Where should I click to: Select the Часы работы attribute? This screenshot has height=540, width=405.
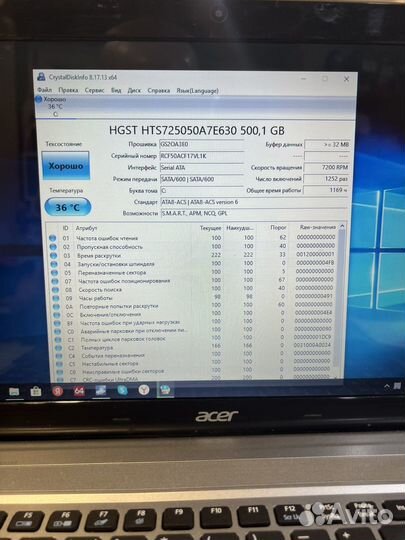click(96, 298)
